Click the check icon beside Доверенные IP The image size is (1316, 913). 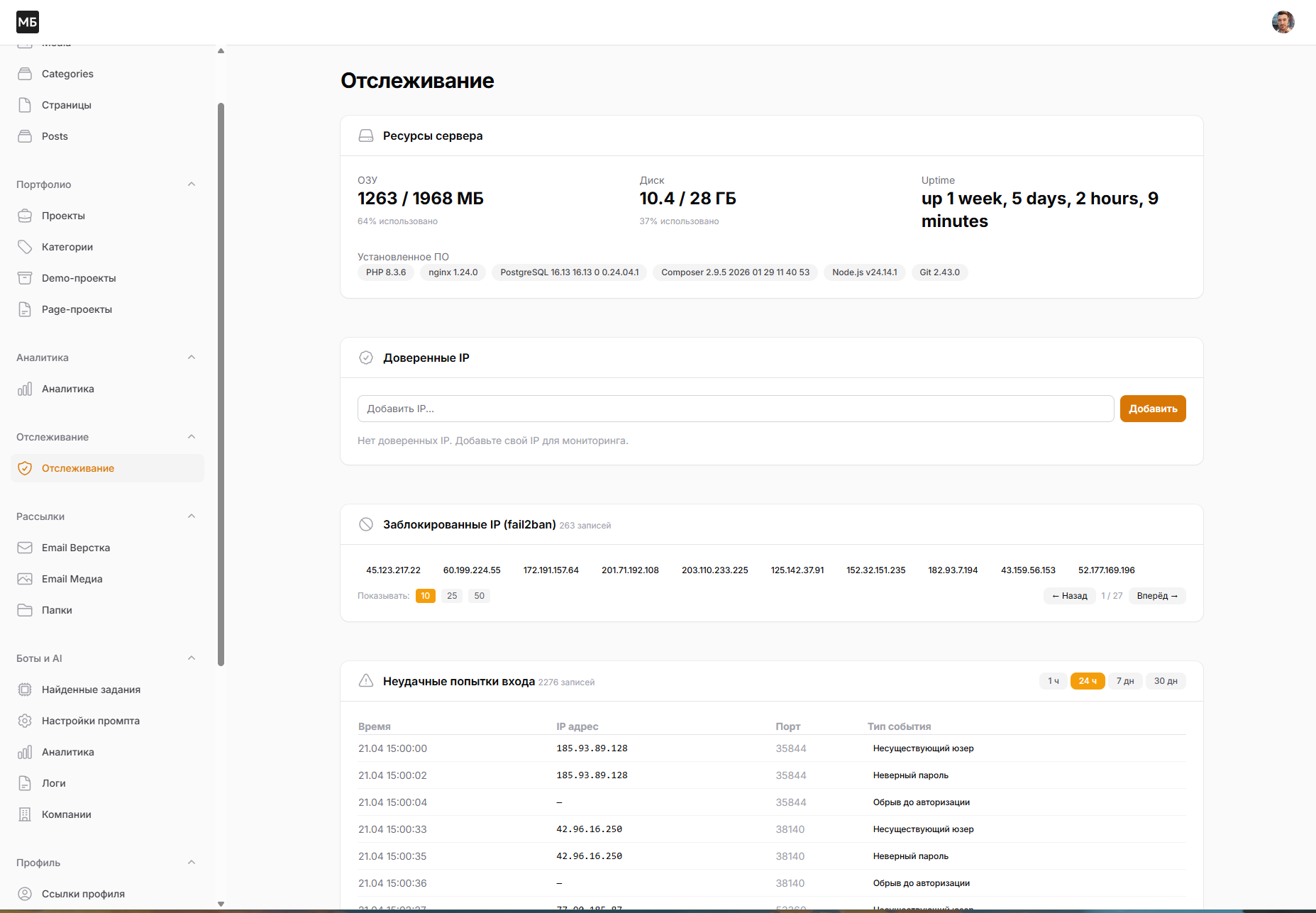[x=366, y=358]
